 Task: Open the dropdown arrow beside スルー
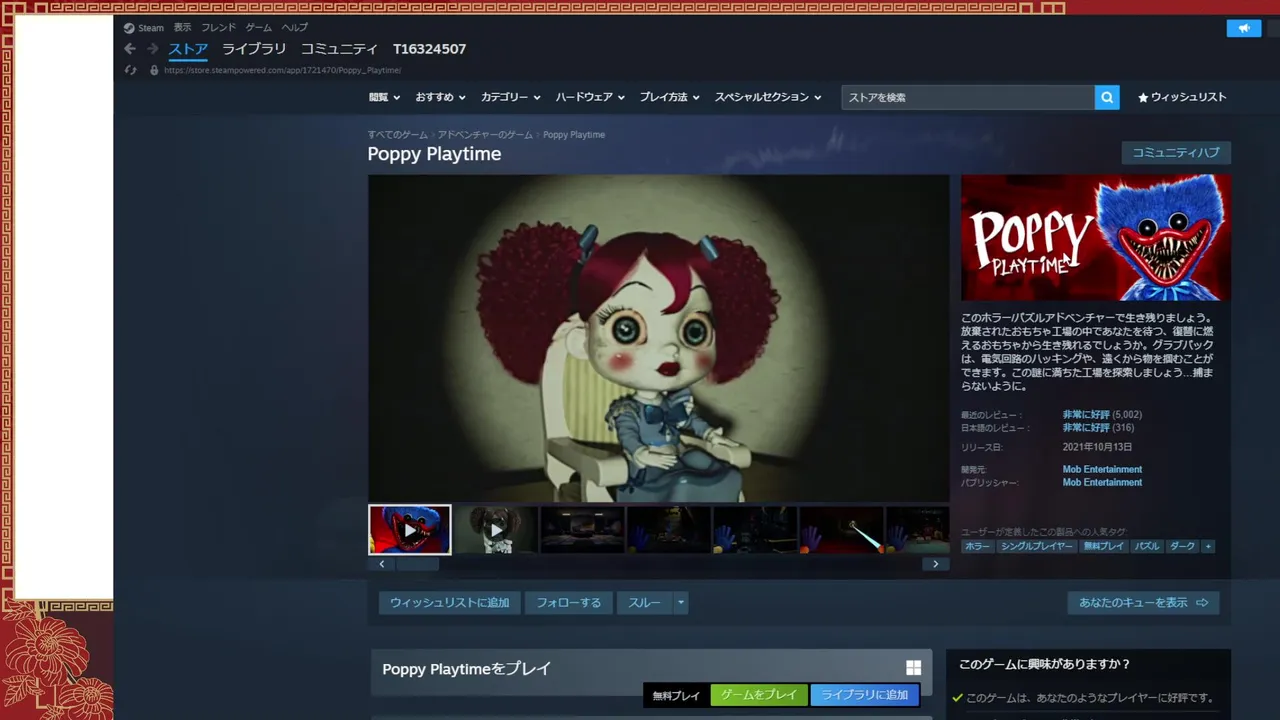pos(681,603)
